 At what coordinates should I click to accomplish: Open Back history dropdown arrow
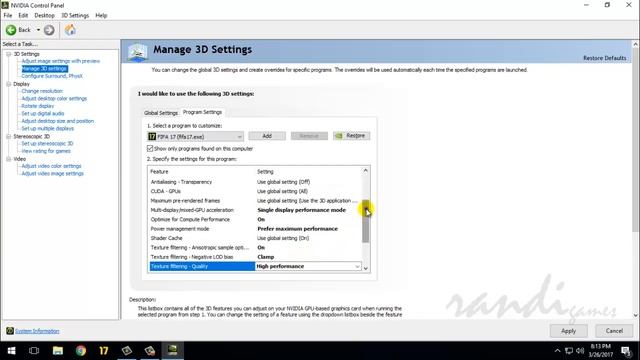(38, 30)
